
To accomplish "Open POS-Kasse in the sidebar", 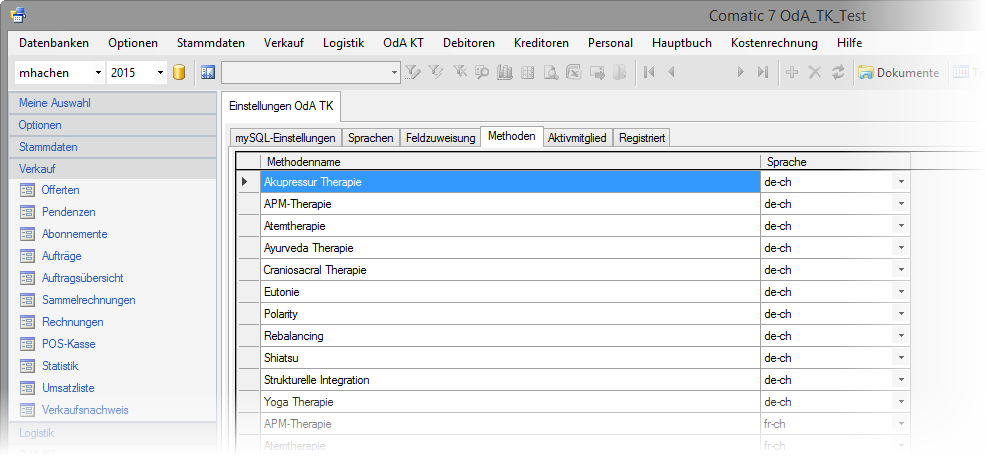I will click(68, 344).
